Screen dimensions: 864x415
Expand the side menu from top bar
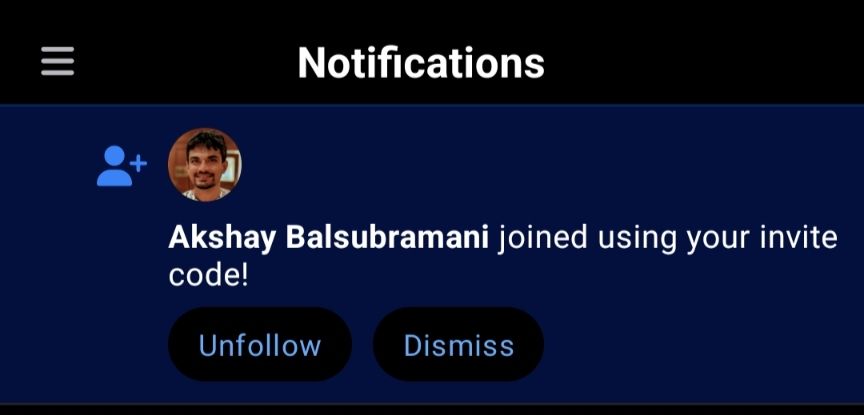(57, 61)
